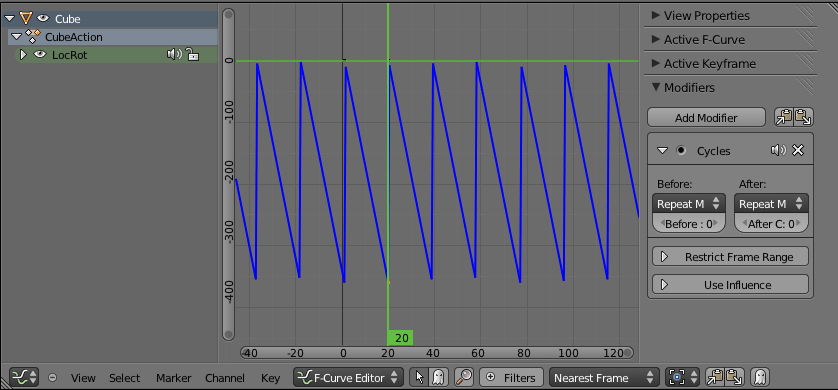This screenshot has height=390, width=838.
Task: Open the Marker menu
Action: [x=173, y=378]
